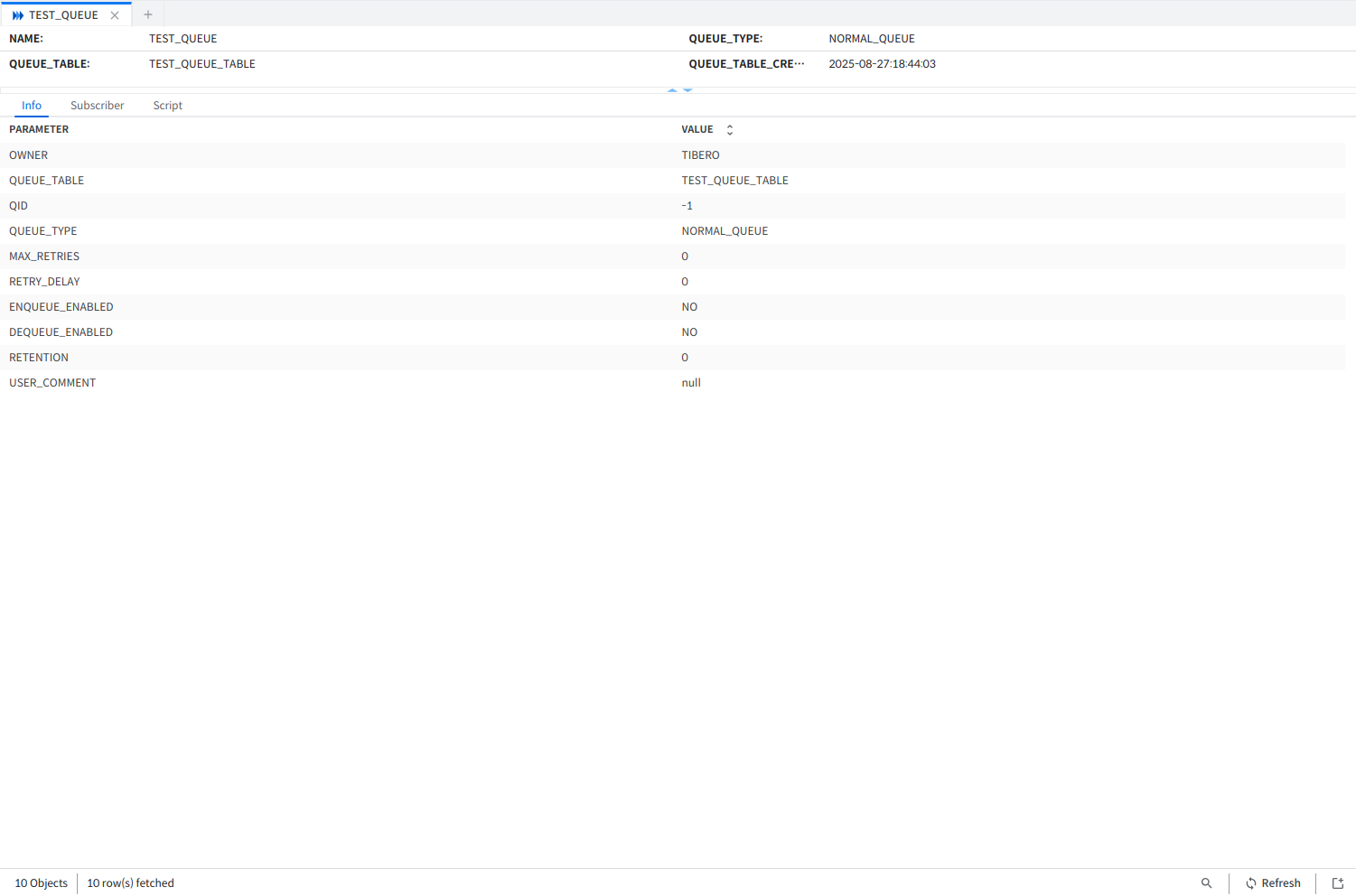Click the export icon beside Refresh
The height and width of the screenshot is (896, 1356).
tap(1338, 883)
